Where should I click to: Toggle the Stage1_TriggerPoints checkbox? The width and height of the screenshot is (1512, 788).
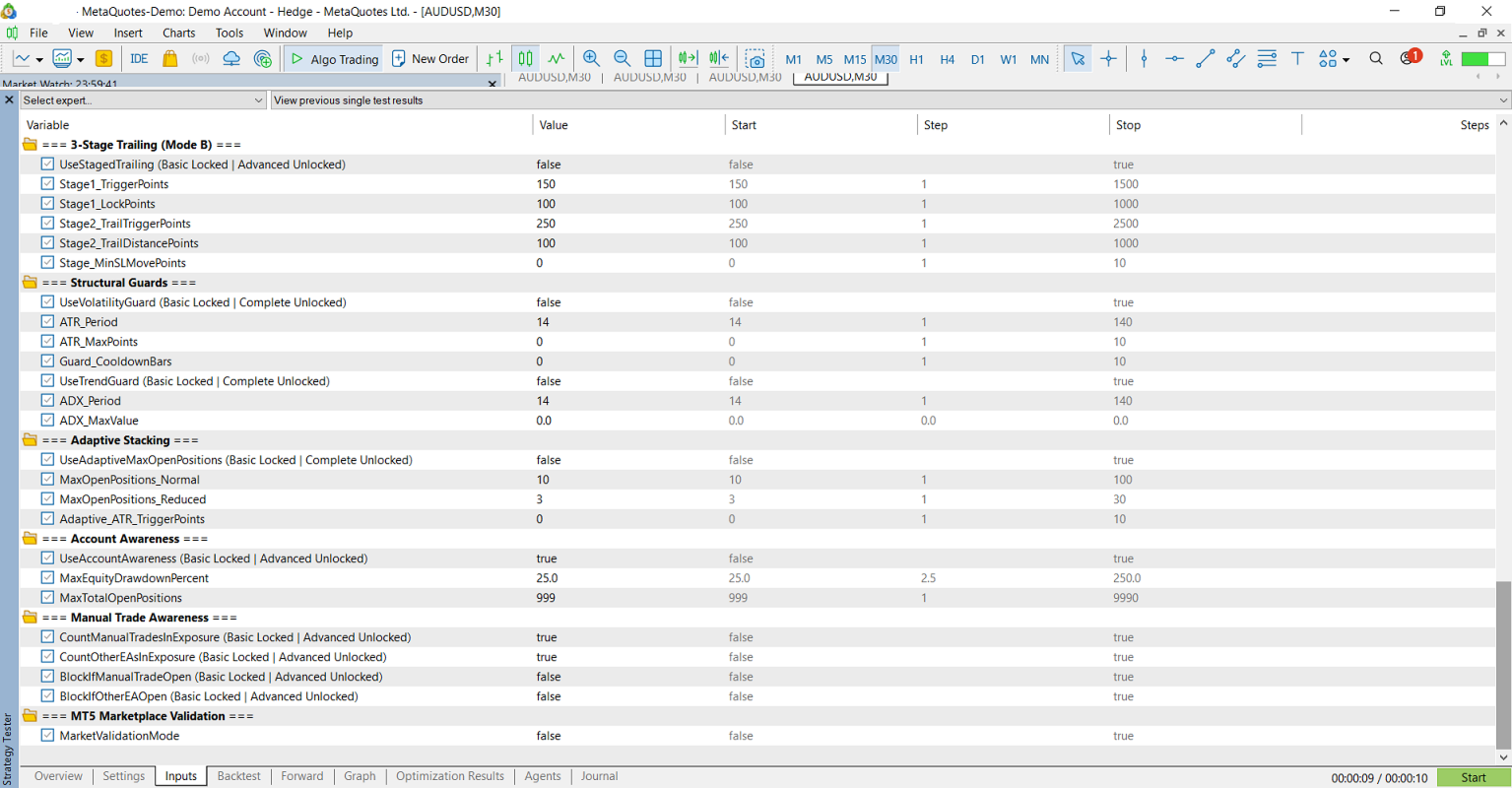47,184
